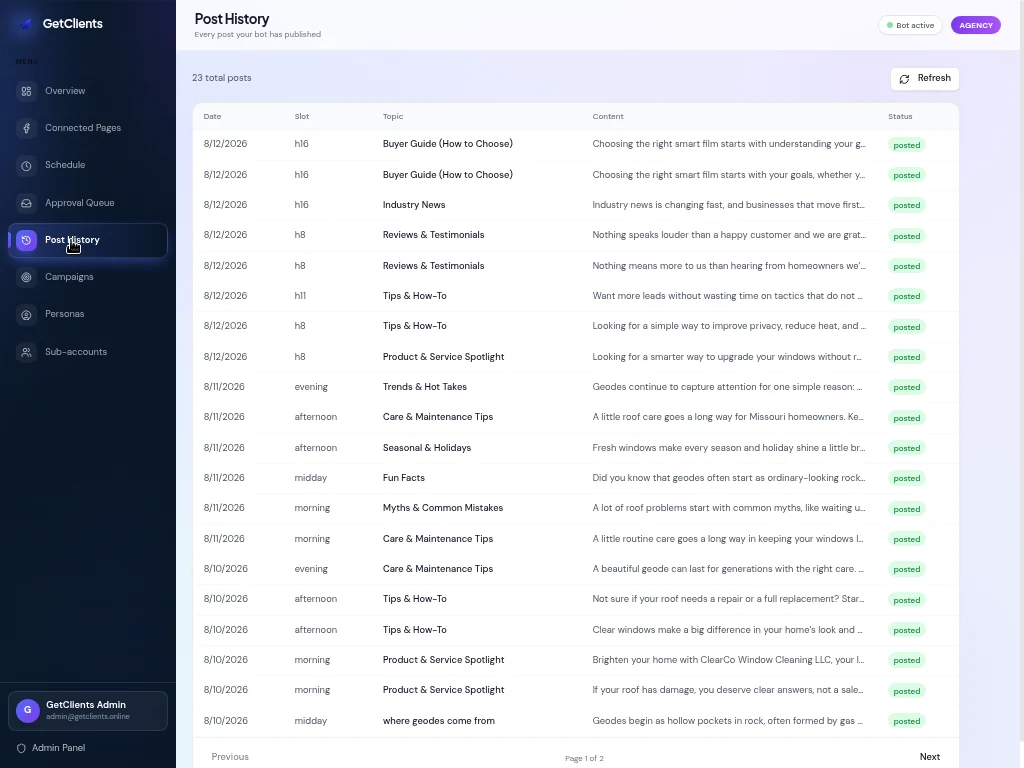This screenshot has height=768, width=1024.
Task: Click the Schedule clock icon
Action: coord(26,166)
